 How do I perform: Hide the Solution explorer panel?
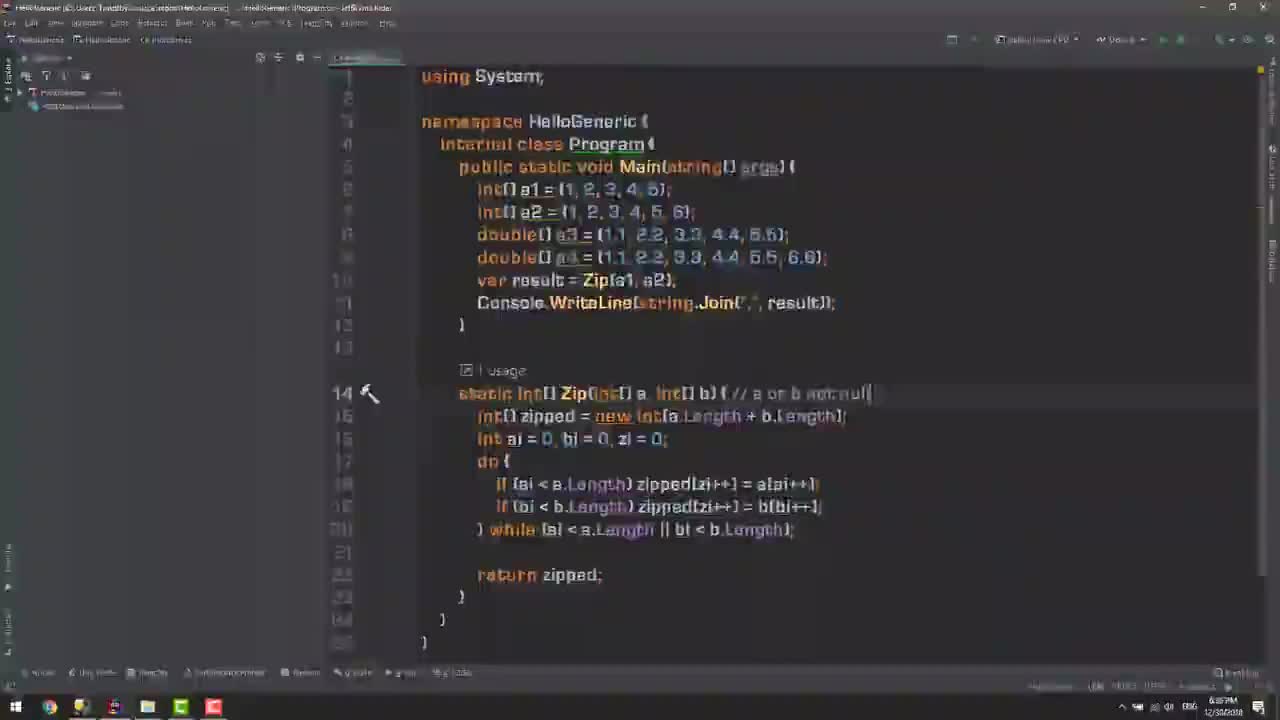[317, 58]
